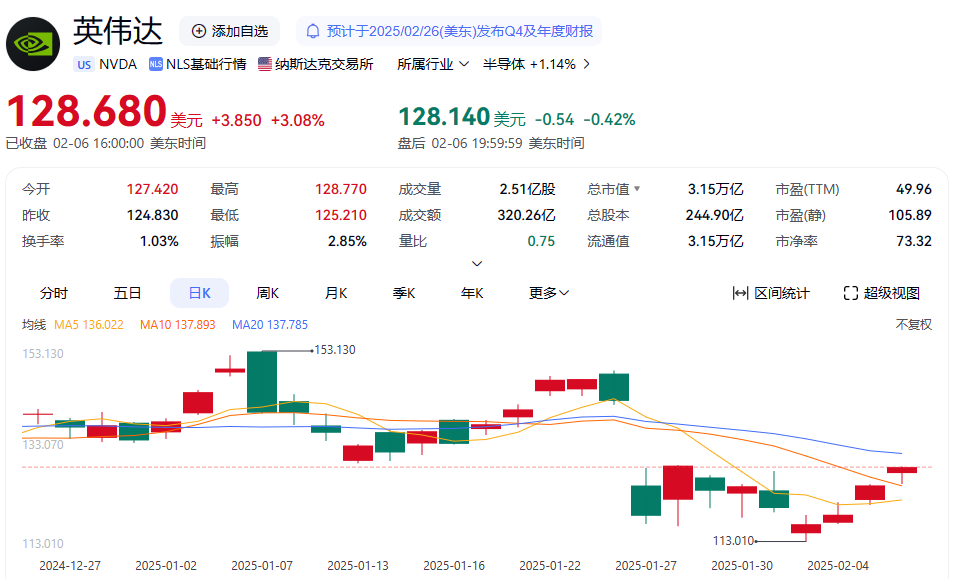Click the after-hours price 128.140
The image size is (953, 579).
tap(444, 117)
